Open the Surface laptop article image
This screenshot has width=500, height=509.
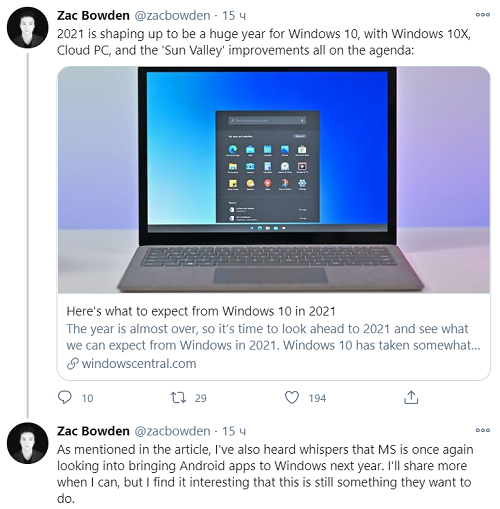274,180
